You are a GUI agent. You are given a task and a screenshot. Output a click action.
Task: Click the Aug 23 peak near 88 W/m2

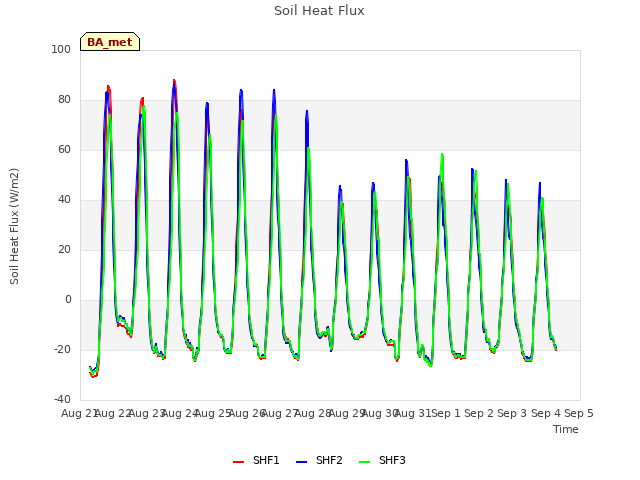(x=174, y=80)
